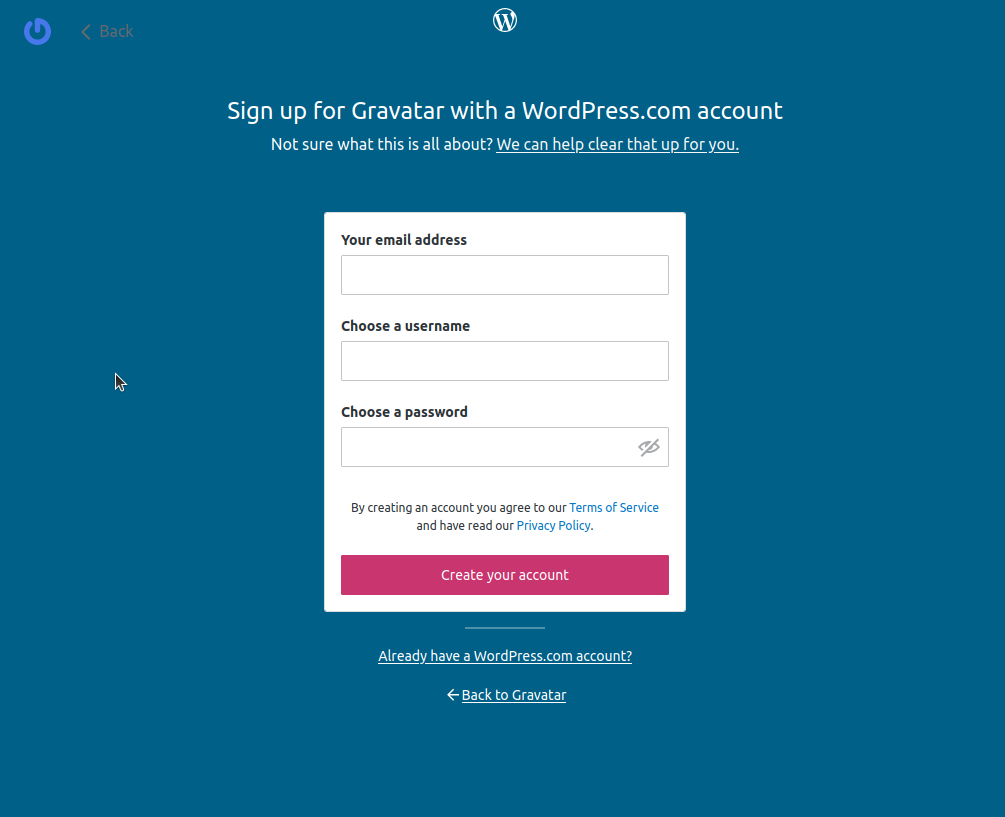
Task: Click "Already have a WordPress.com account?" link
Action: 505,657
